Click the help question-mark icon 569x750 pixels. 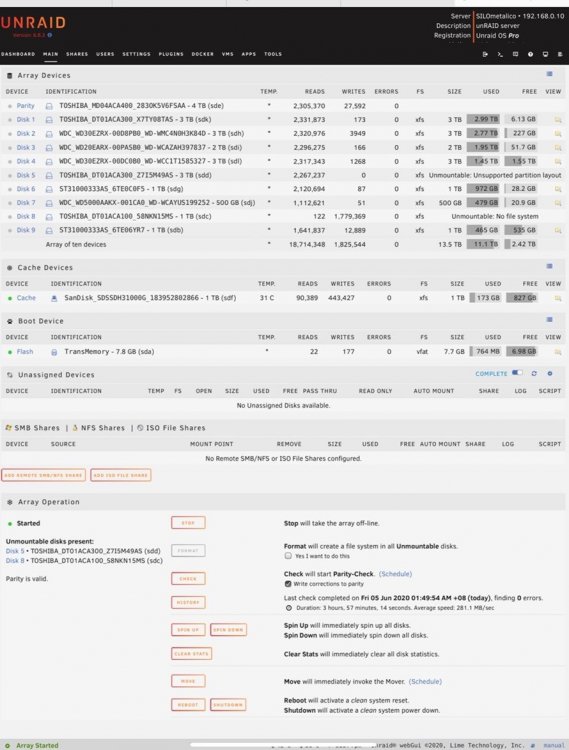530,55
